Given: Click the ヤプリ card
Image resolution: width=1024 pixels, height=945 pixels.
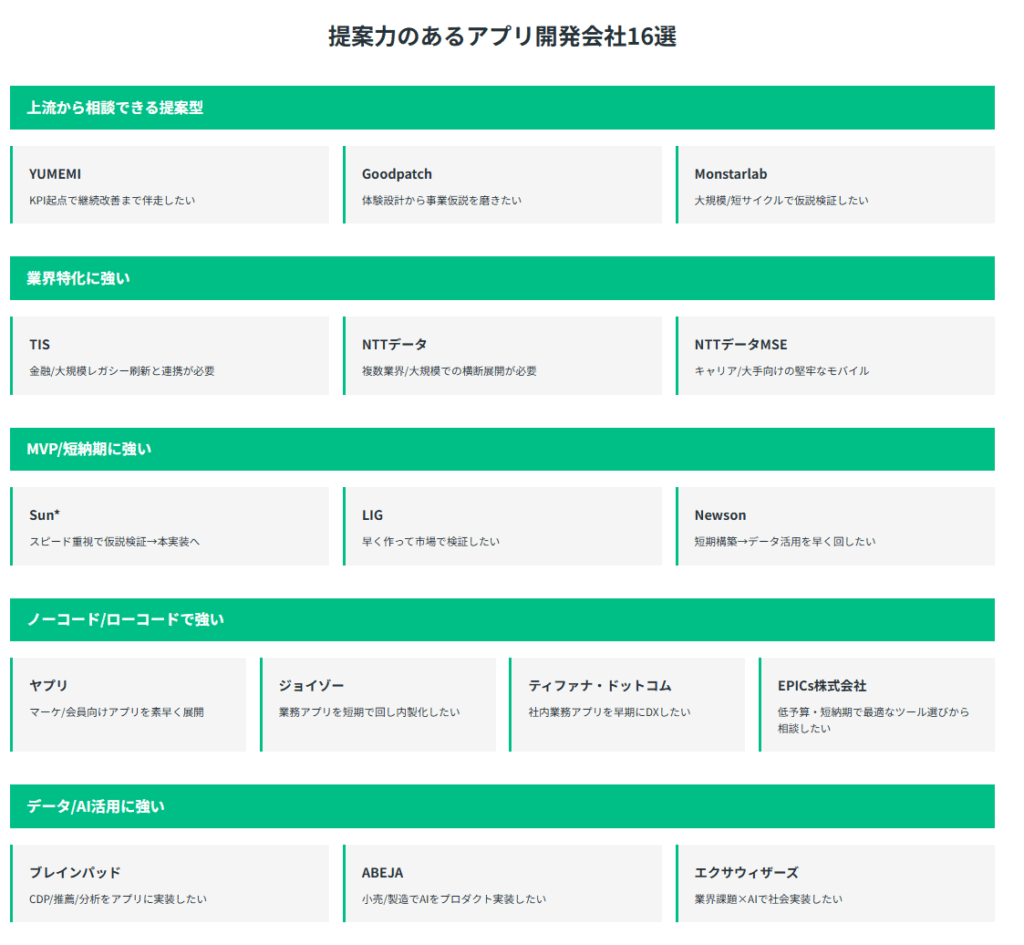Looking at the screenshot, I should 128,704.
